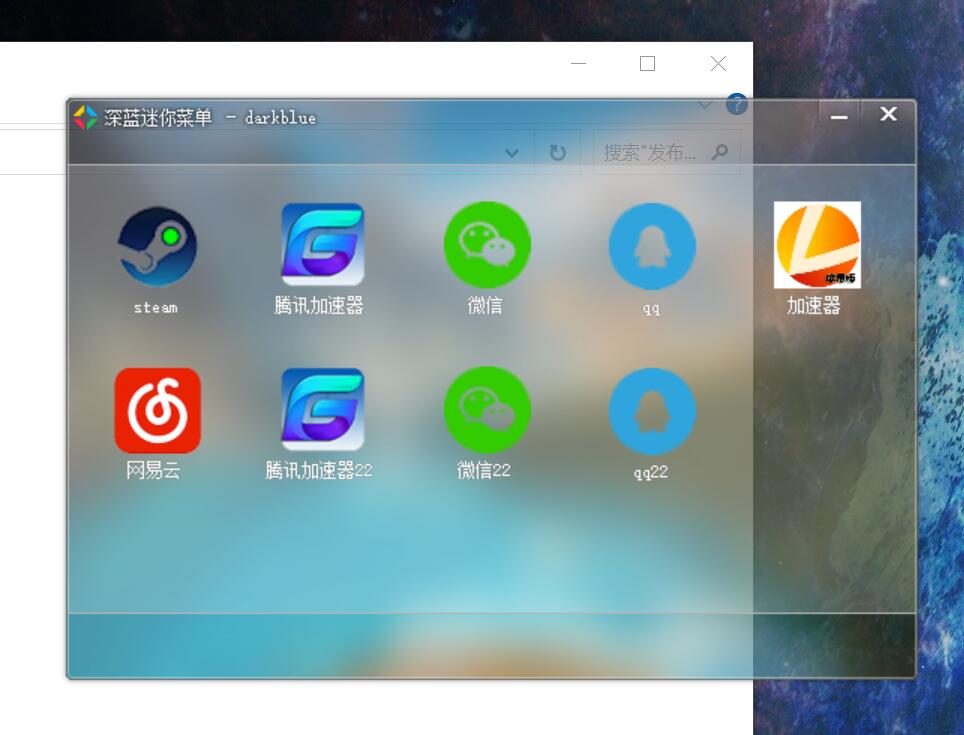964x735 pixels.
Task: Click the 微信22 label text
Action: 484,471
